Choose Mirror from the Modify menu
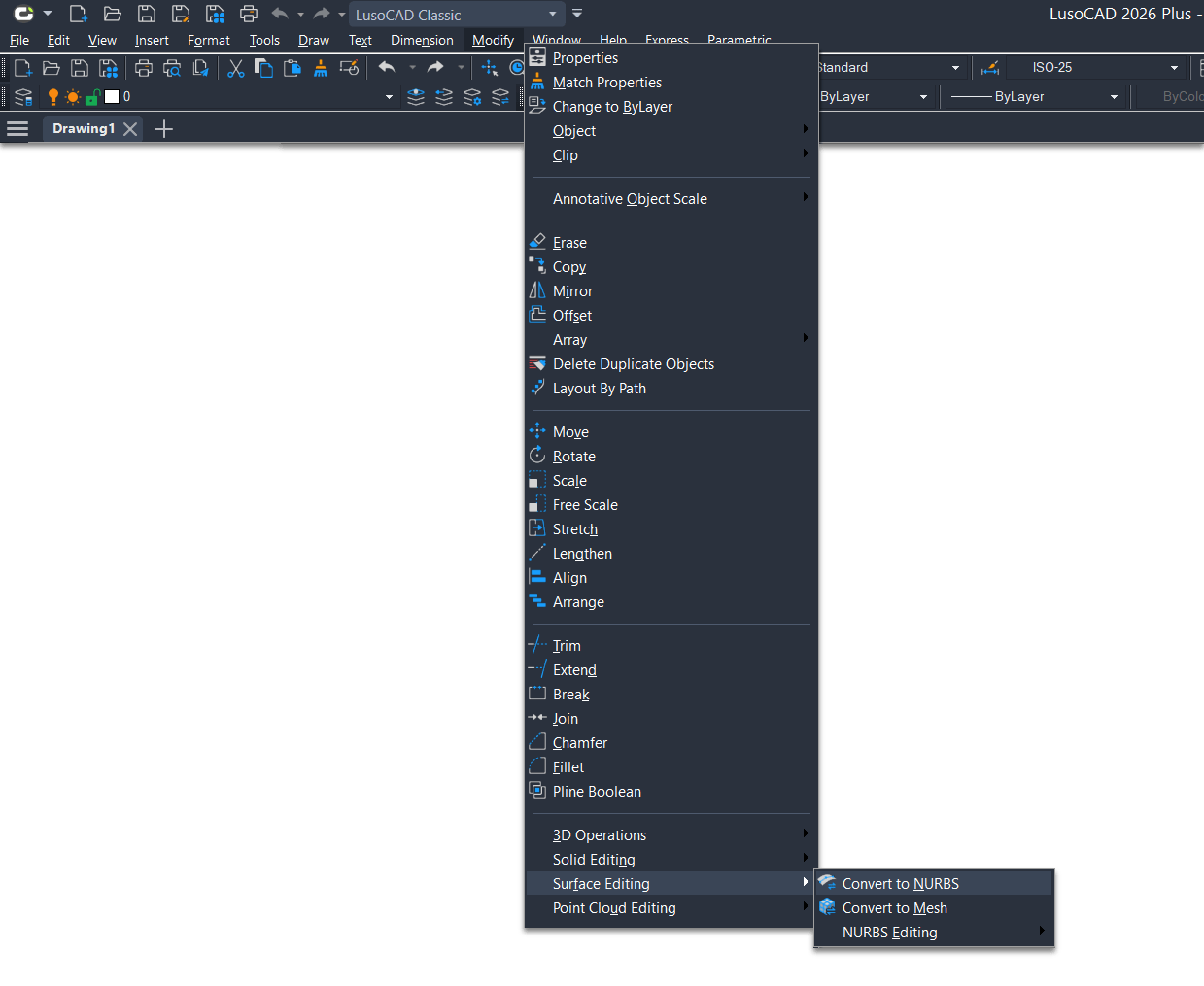The height and width of the screenshot is (986, 1204). pyautogui.click(x=671, y=291)
